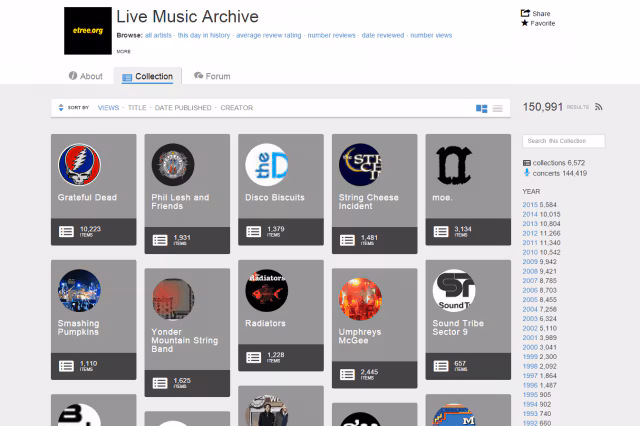Click Umphreys McGee items list icon
This screenshot has height=426, width=640.
(x=347, y=375)
